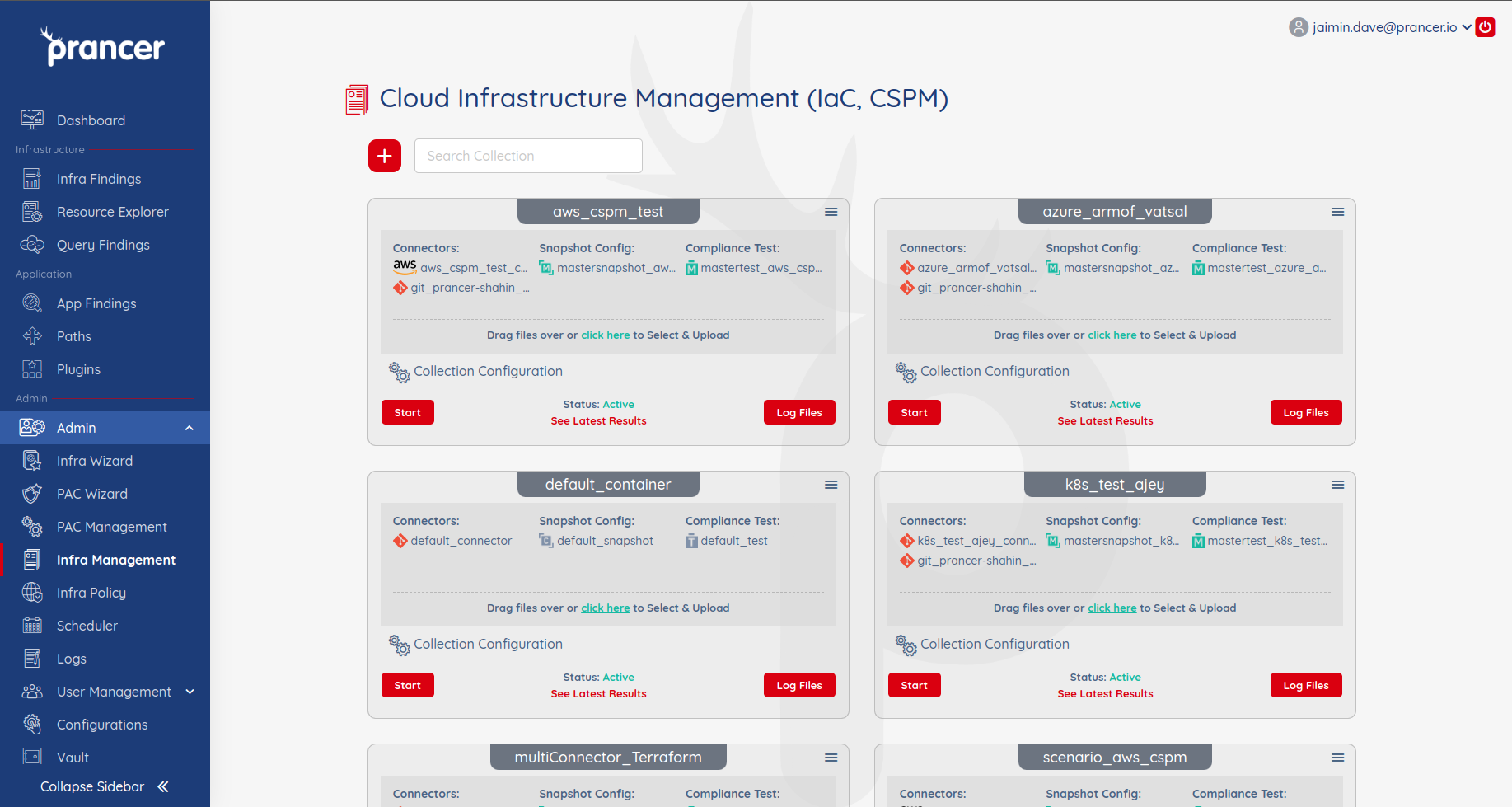Click the App Findings icon
Viewport: 1512px width, 807px height.
[32, 303]
